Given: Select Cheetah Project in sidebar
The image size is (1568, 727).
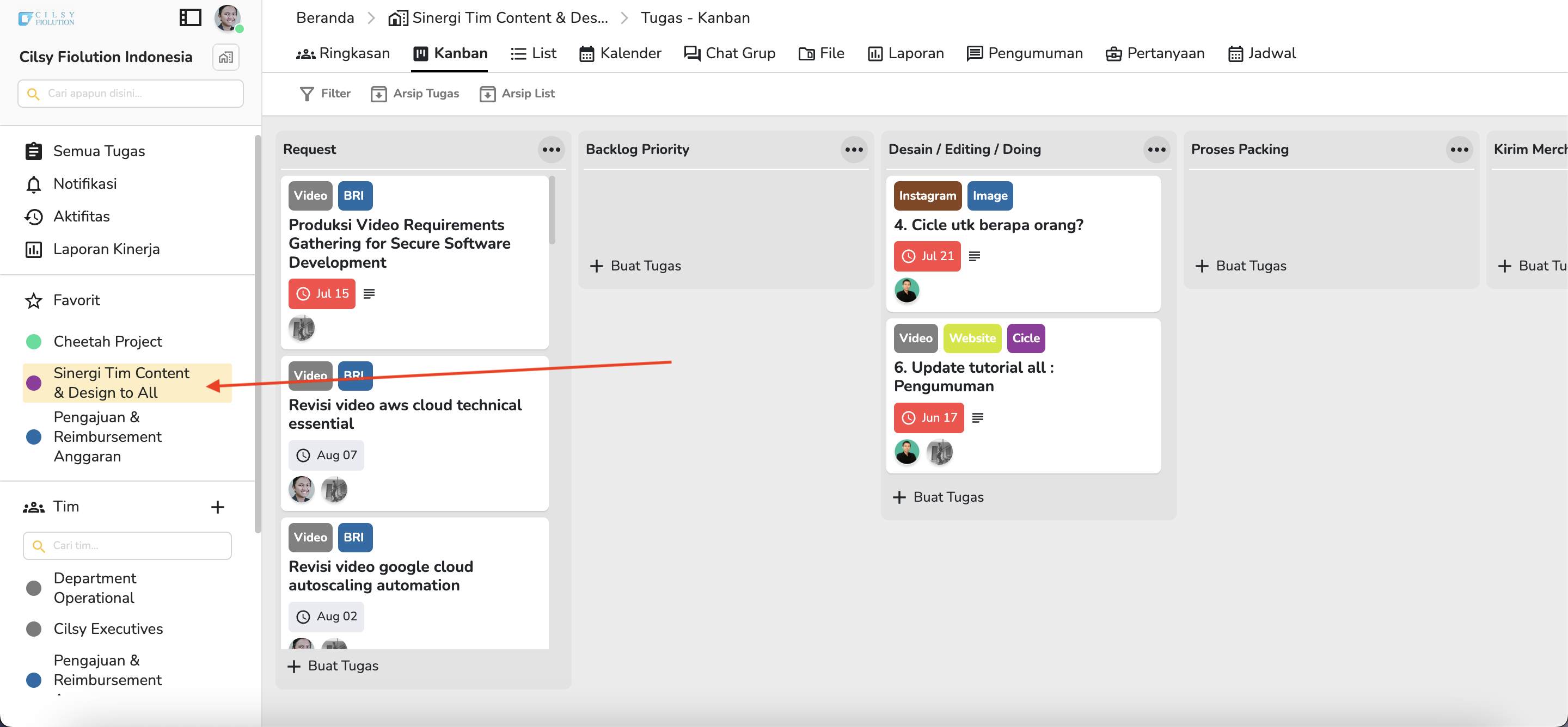Looking at the screenshot, I should click(107, 342).
